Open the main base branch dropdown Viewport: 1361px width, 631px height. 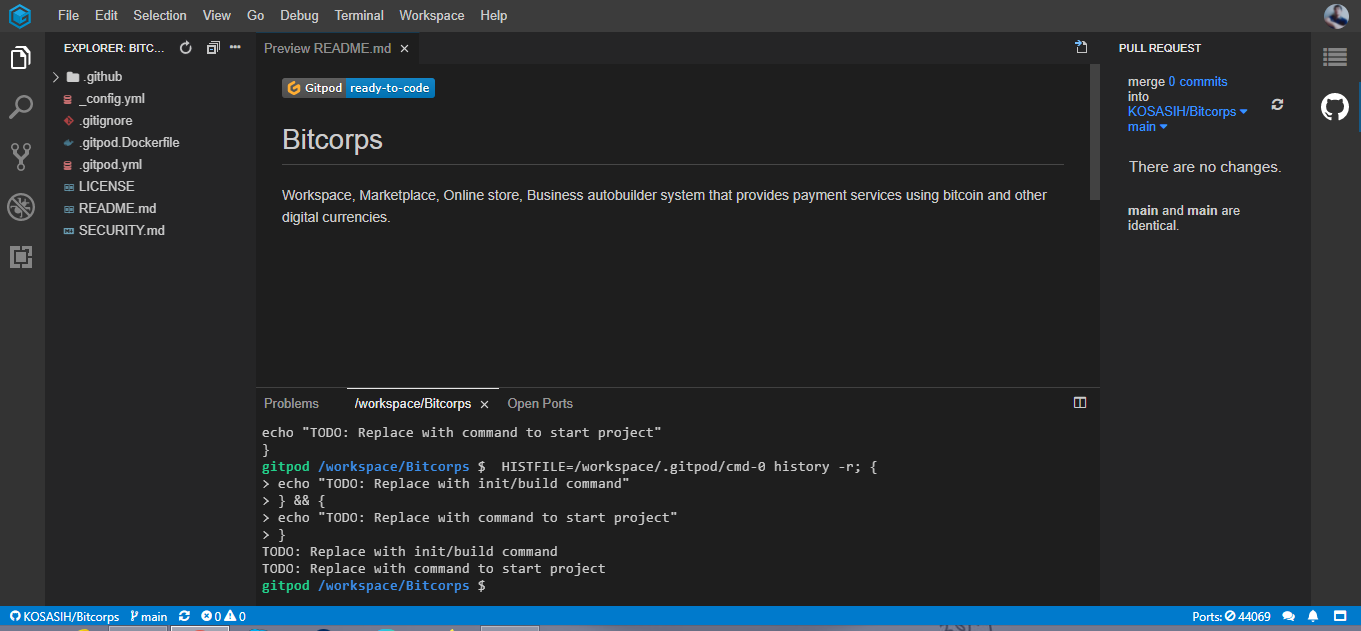1147,127
